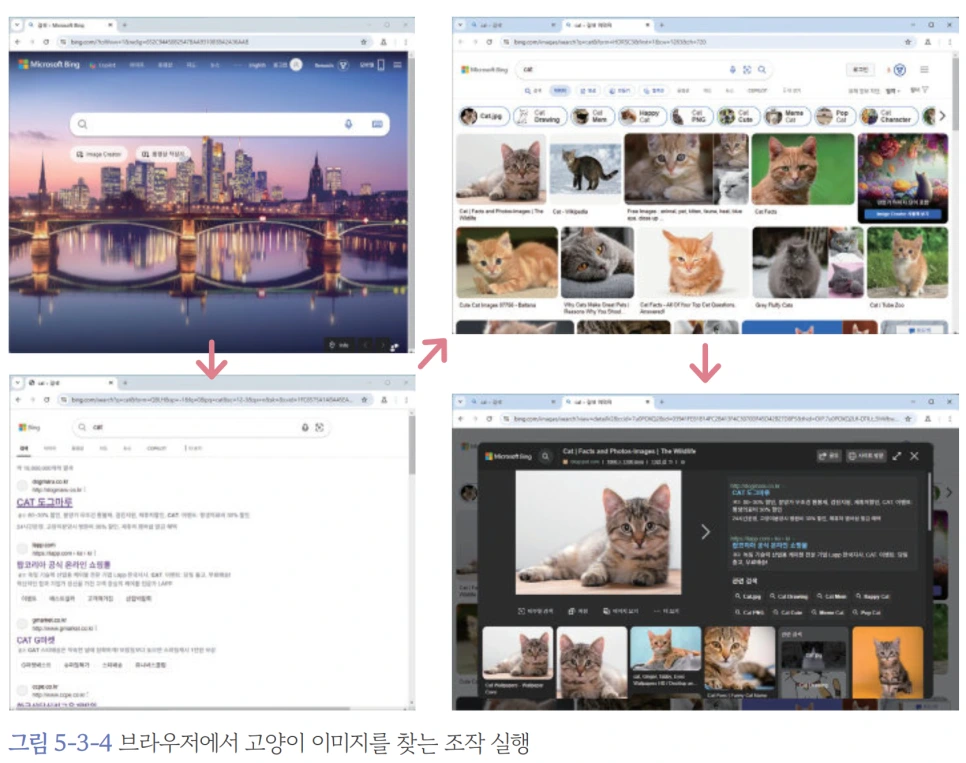This screenshot has width=966, height=763.
Task: Open hamburger menu in image results window
Action: point(924,70)
